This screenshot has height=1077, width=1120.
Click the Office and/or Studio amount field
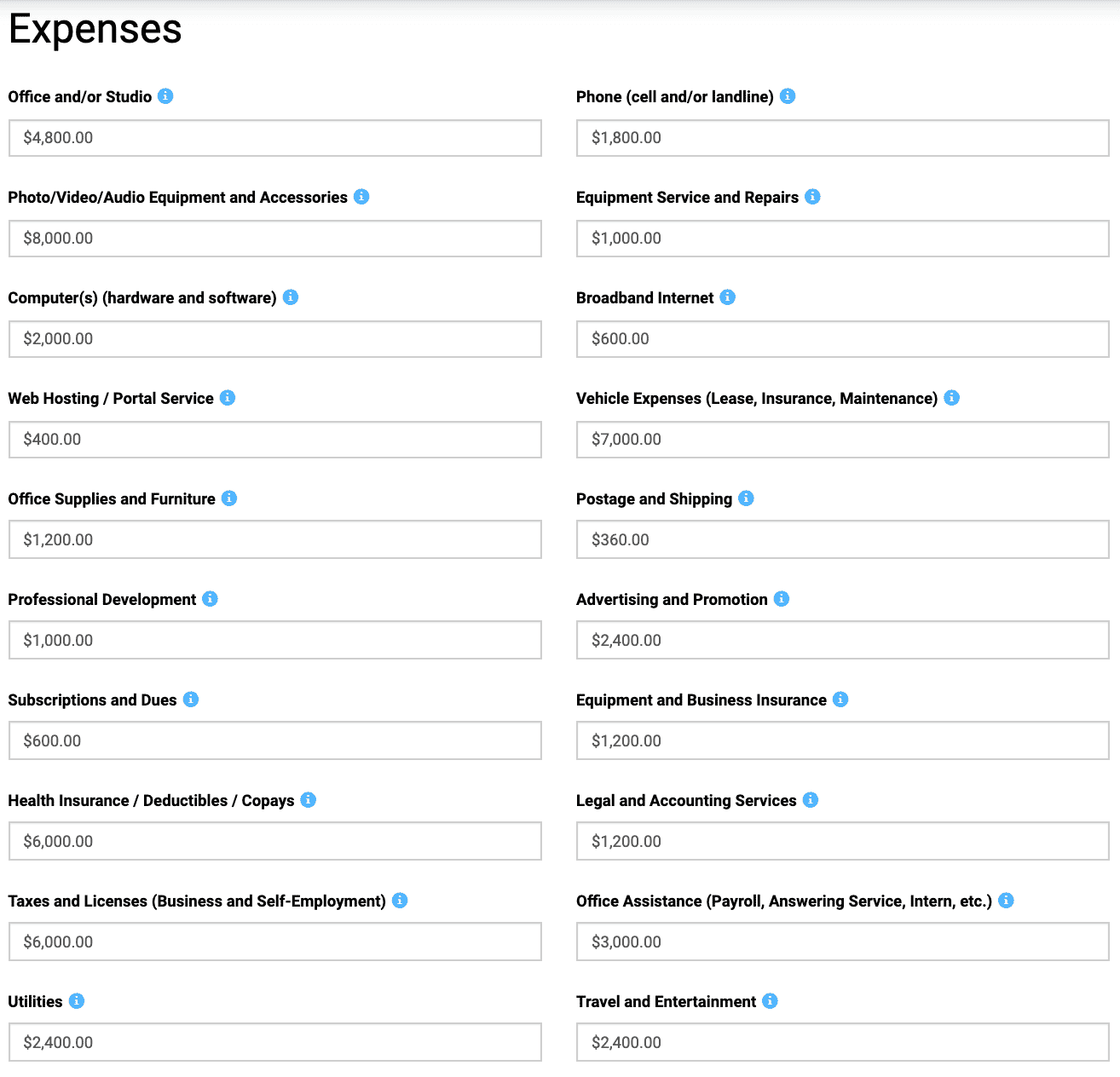274,138
